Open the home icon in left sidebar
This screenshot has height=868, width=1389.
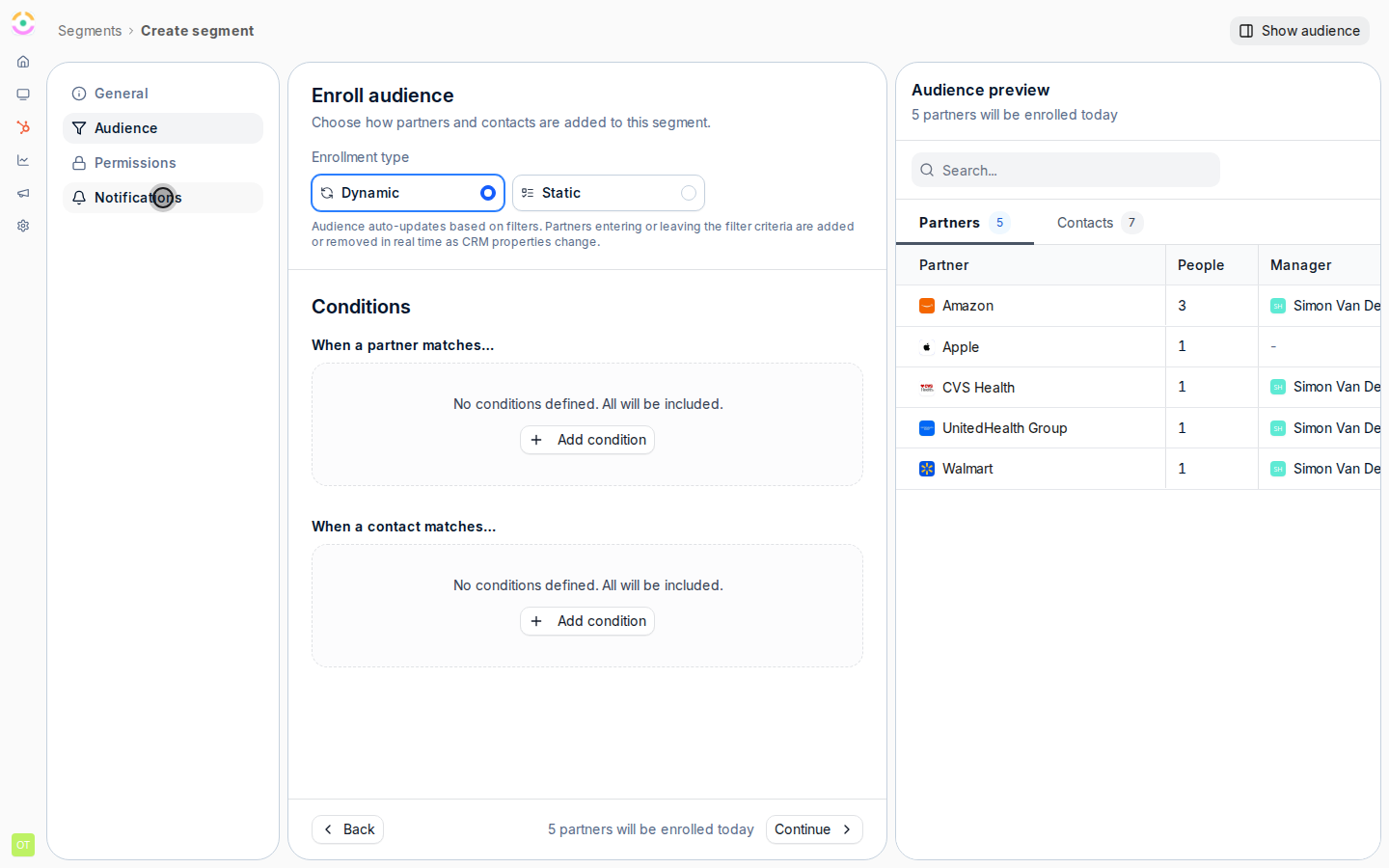tap(23, 62)
